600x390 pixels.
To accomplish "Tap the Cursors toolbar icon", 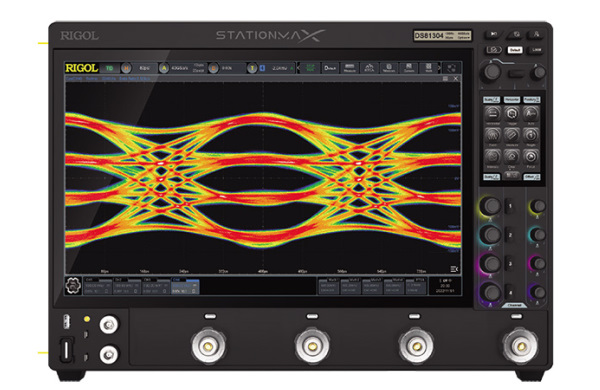I will click(x=409, y=68).
